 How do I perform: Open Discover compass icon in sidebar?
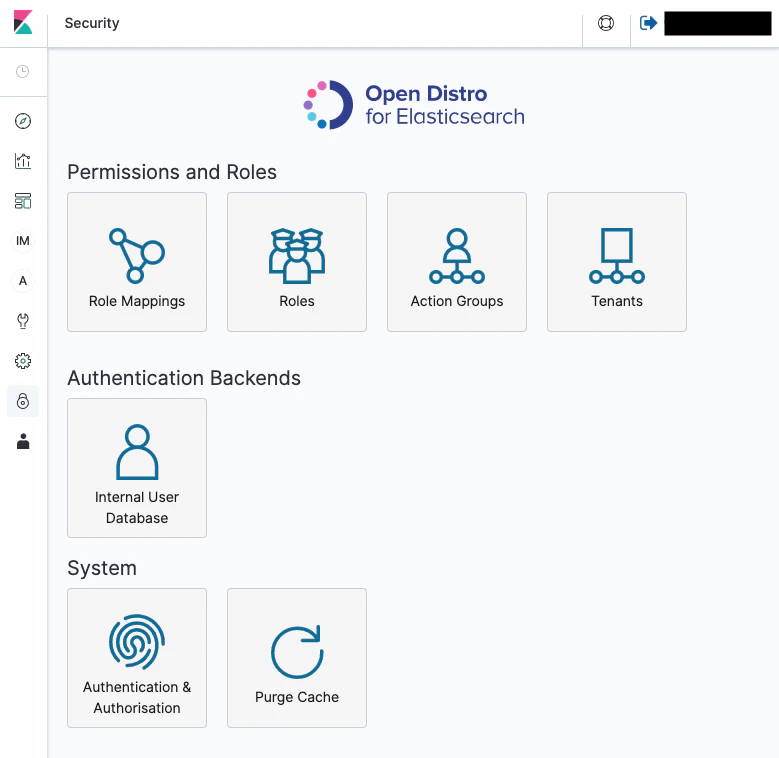coord(23,121)
